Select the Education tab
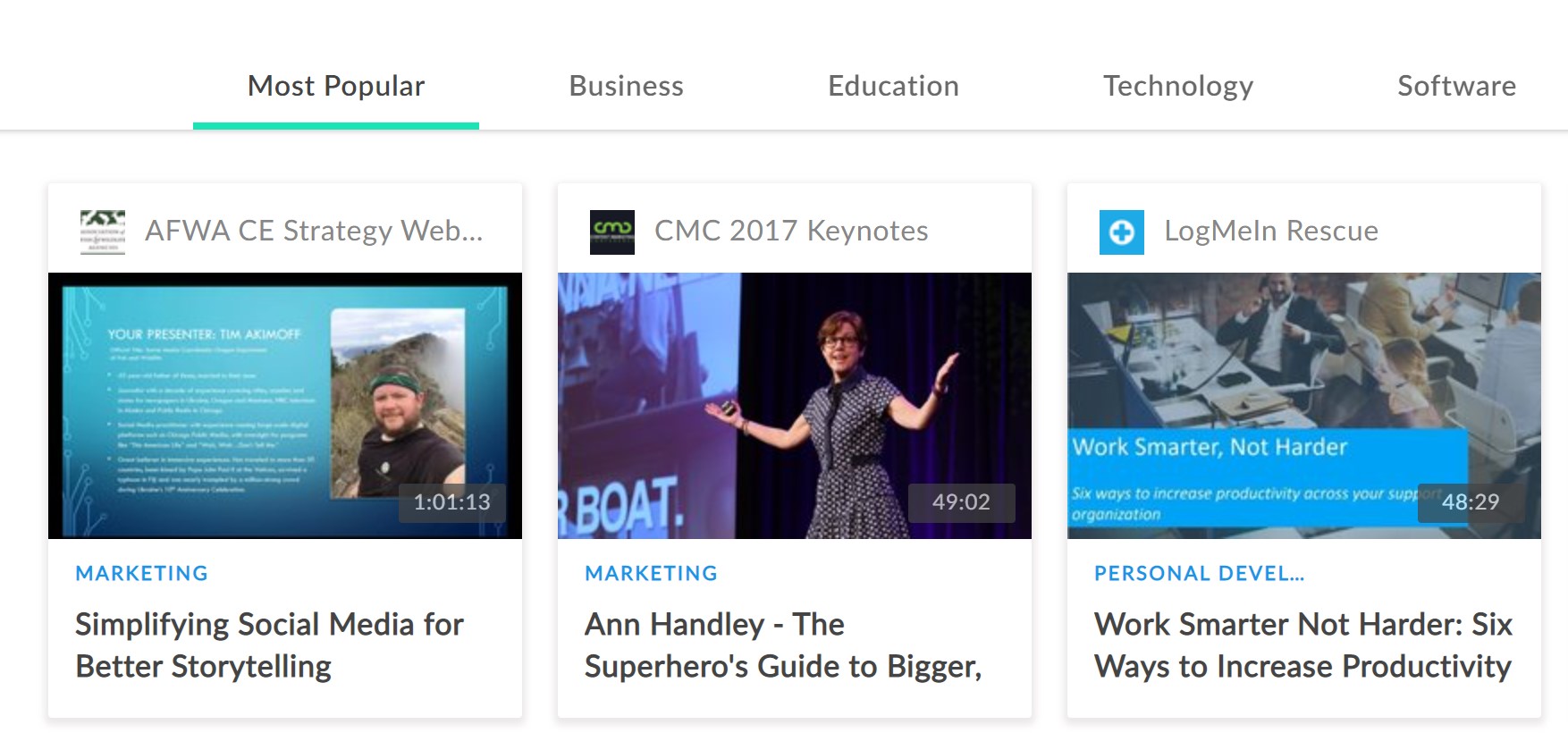 893,87
